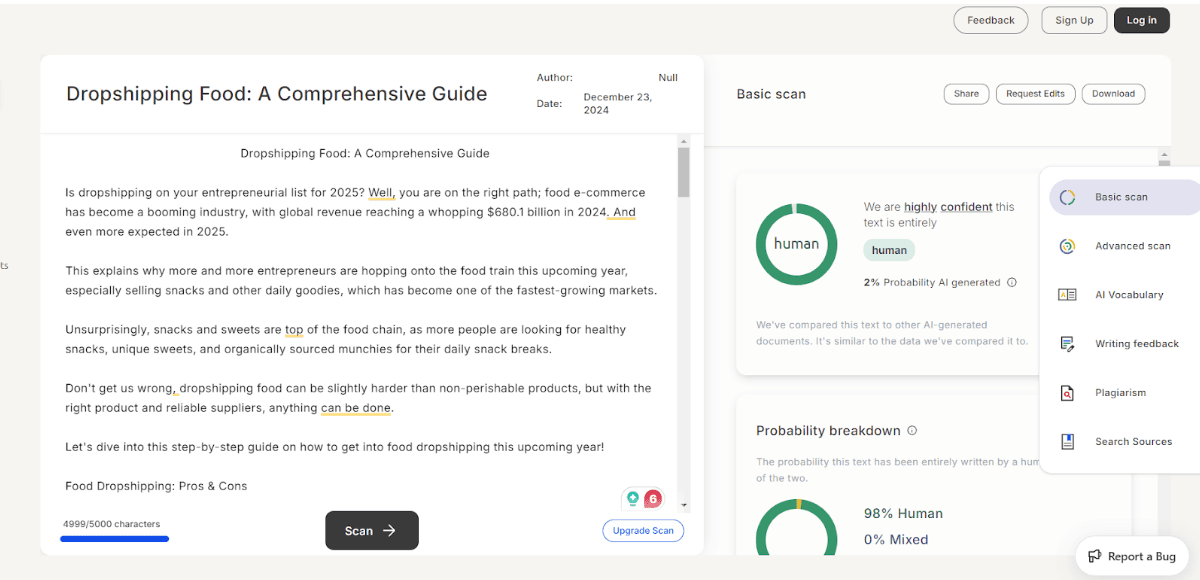Download the scan report
Viewport: 1200px width, 580px height.
click(1113, 94)
